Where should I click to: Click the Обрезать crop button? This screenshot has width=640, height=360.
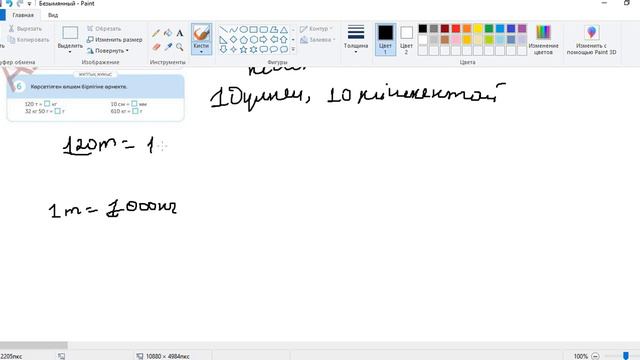(x=104, y=29)
